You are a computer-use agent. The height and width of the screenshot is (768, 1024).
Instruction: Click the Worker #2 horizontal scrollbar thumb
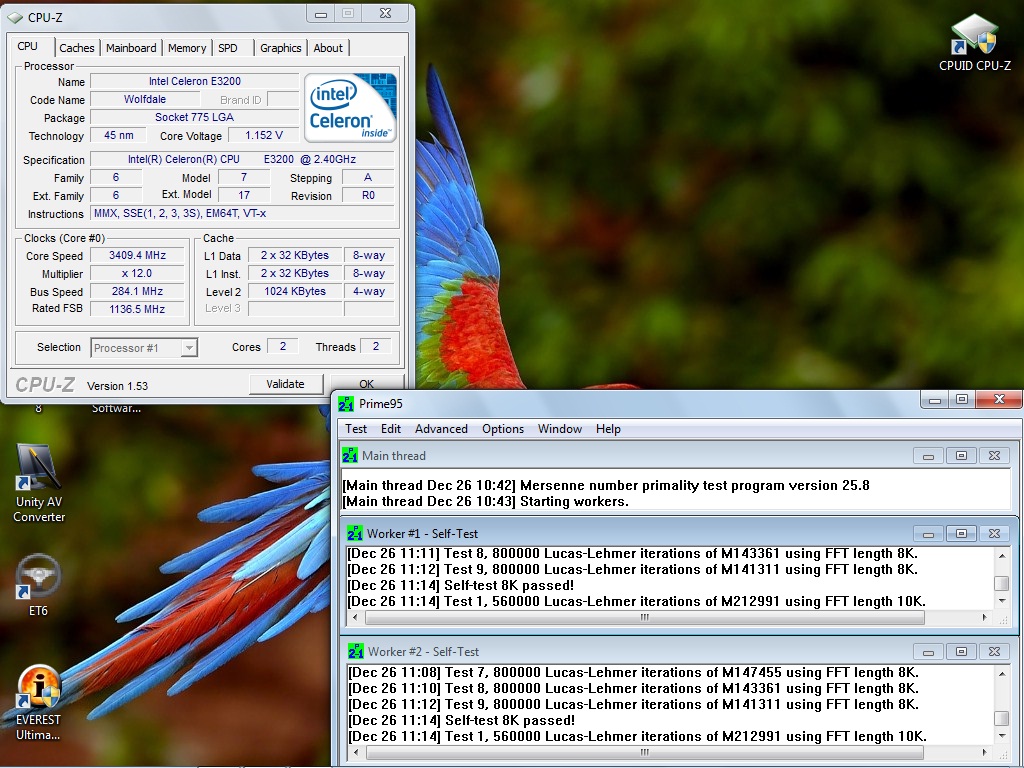click(x=645, y=752)
